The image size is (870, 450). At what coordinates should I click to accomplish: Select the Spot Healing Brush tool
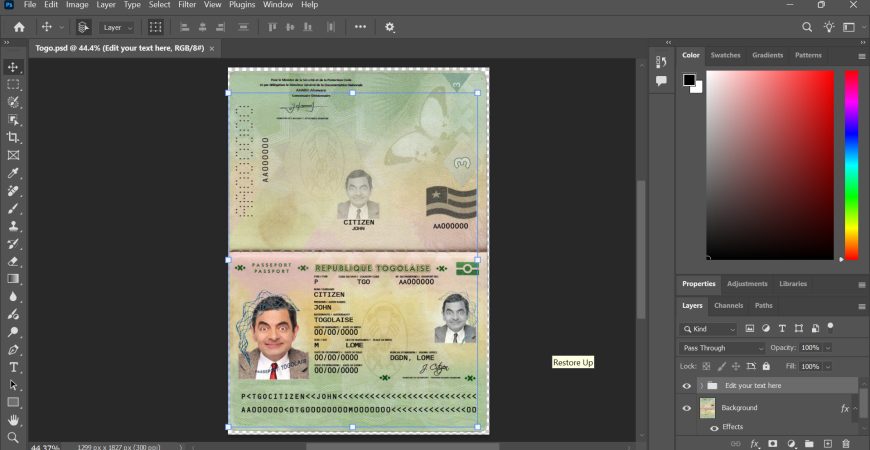tap(13, 191)
